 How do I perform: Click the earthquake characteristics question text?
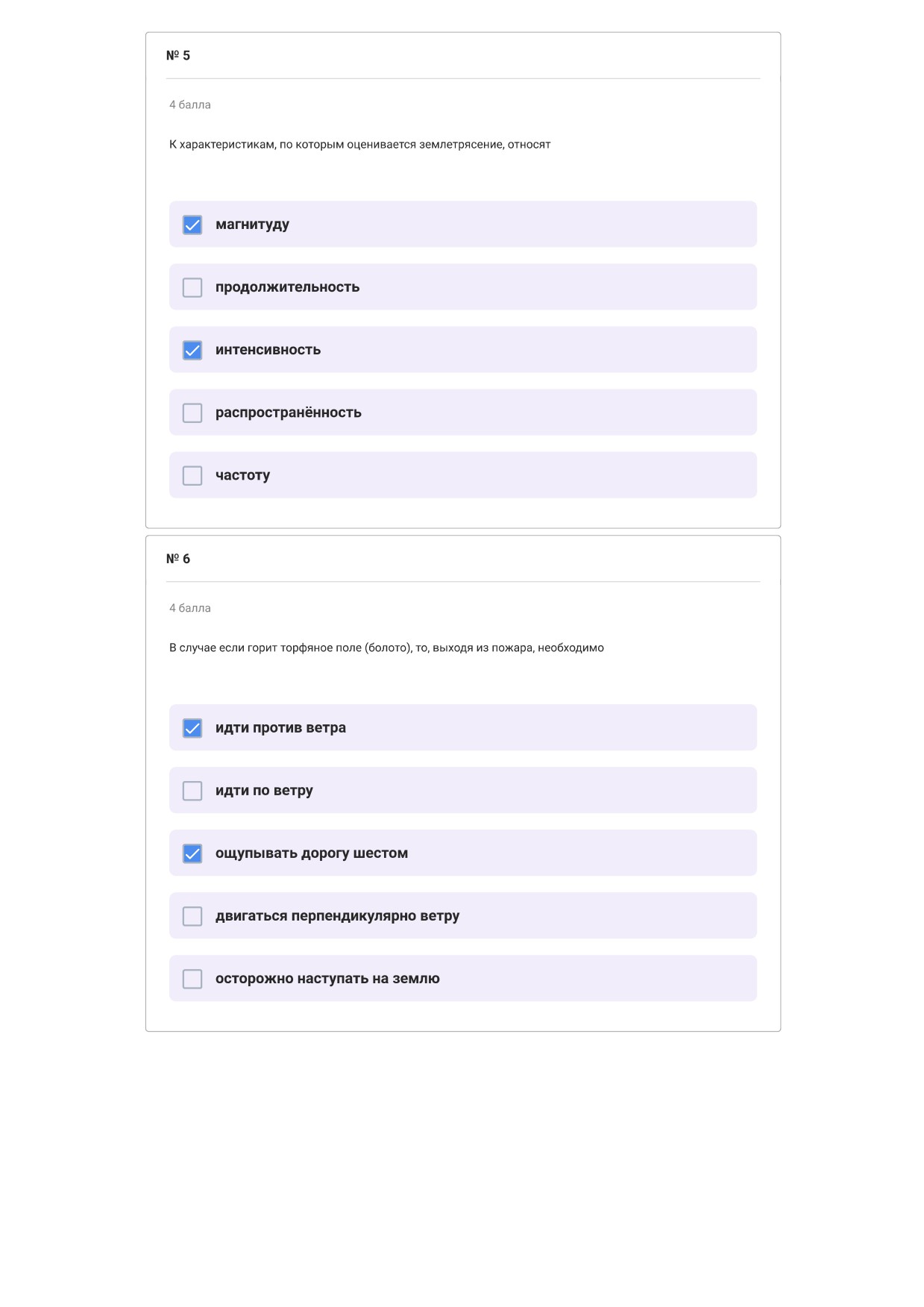click(x=359, y=145)
